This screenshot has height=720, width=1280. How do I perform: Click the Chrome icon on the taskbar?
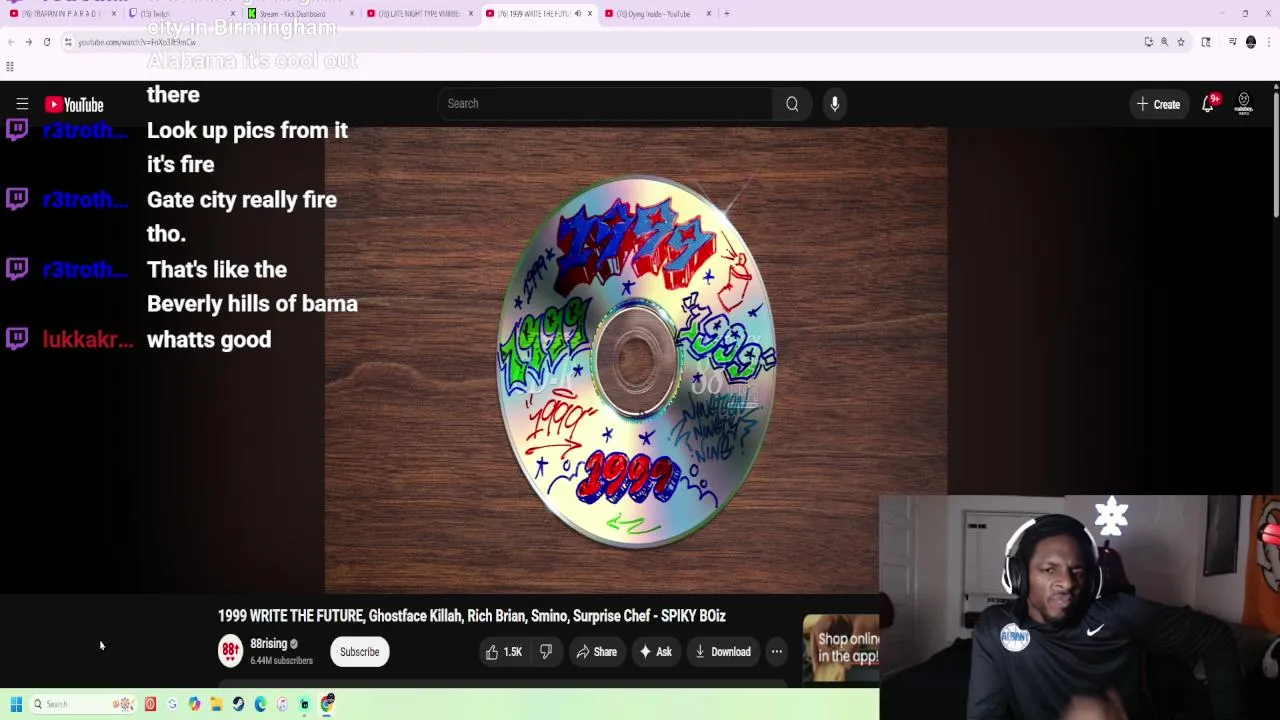pos(327,704)
